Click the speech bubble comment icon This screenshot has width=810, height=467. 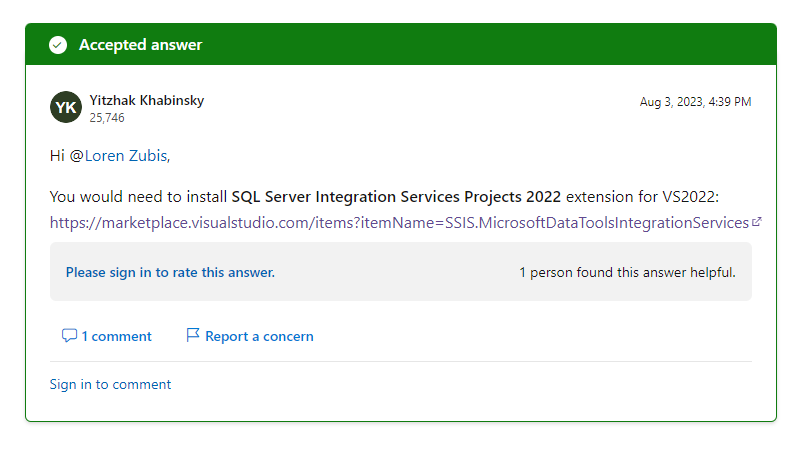(x=69, y=336)
